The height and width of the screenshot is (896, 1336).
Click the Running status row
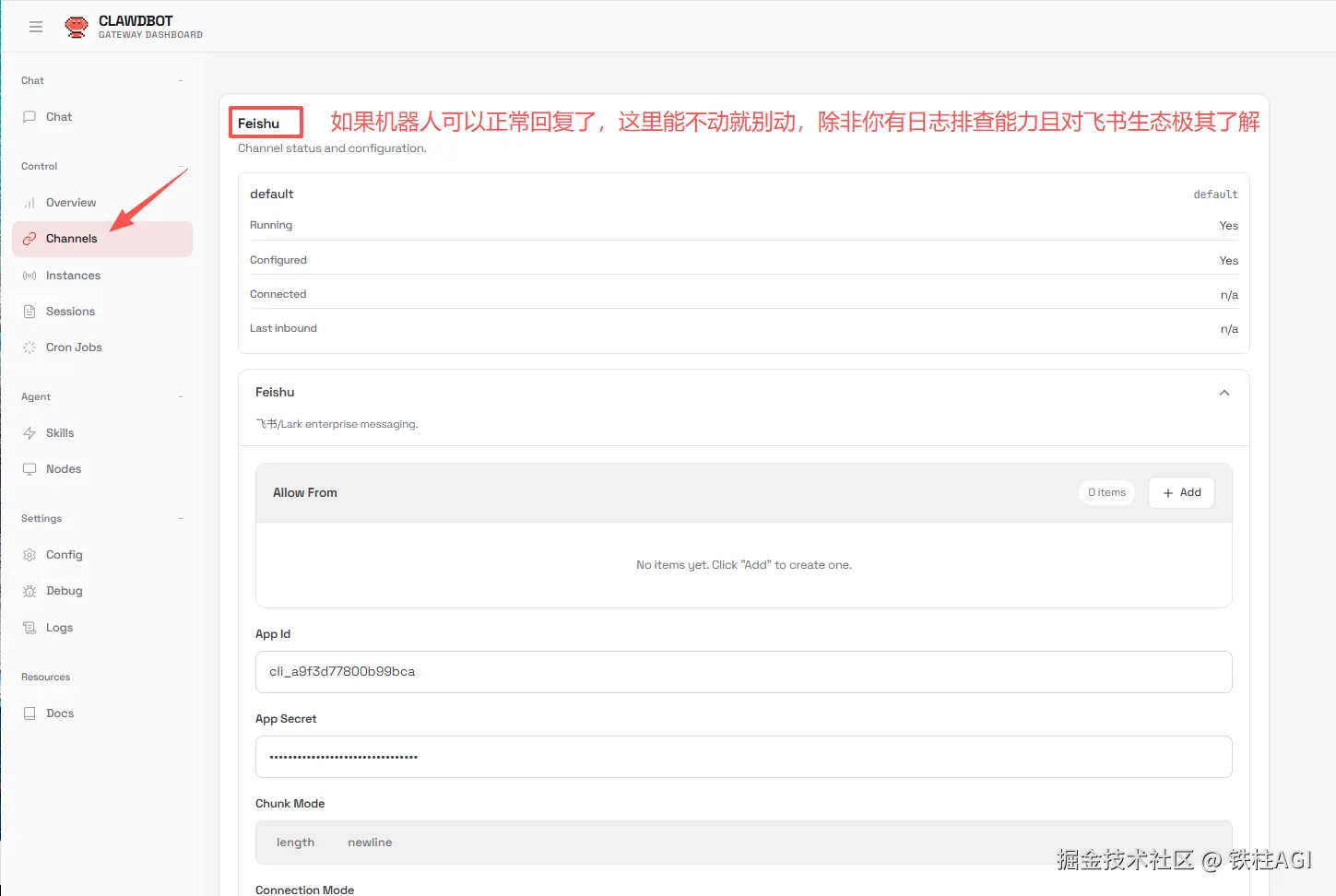coord(744,225)
